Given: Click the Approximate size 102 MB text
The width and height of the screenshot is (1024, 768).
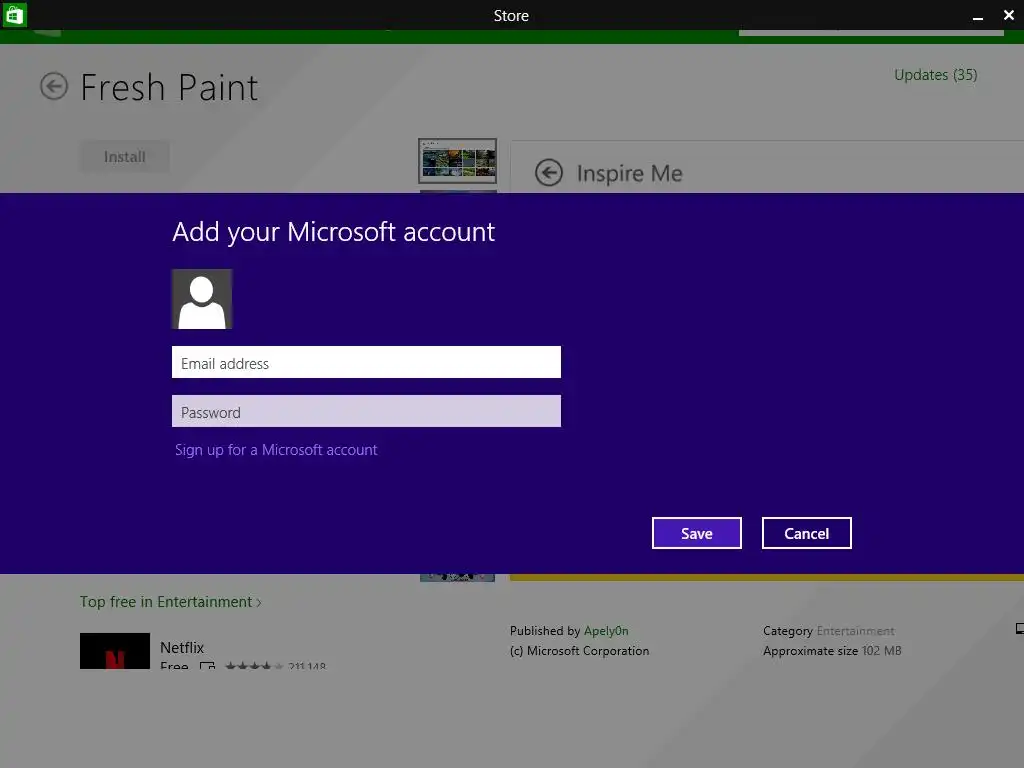Looking at the screenshot, I should pyautogui.click(x=832, y=651).
